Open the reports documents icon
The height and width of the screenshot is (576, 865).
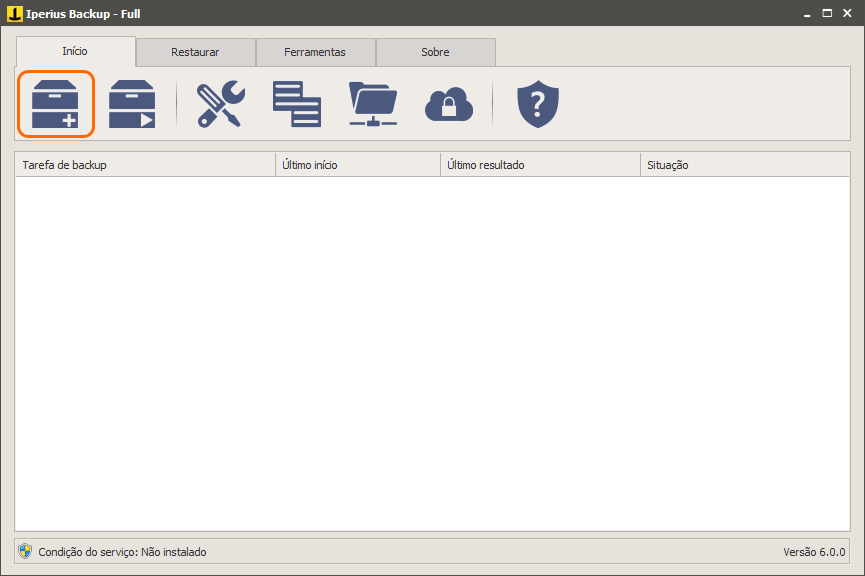click(x=297, y=104)
